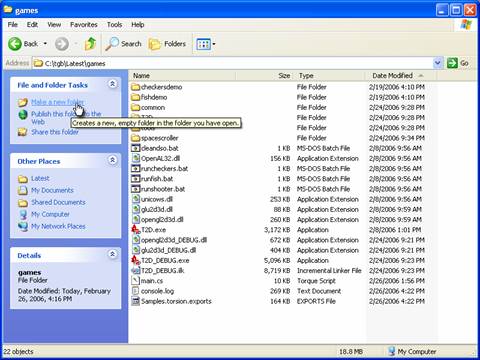Open the Back history dropdown arrow
Image resolution: width=480 pixels, height=360 pixels.
click(x=45, y=44)
